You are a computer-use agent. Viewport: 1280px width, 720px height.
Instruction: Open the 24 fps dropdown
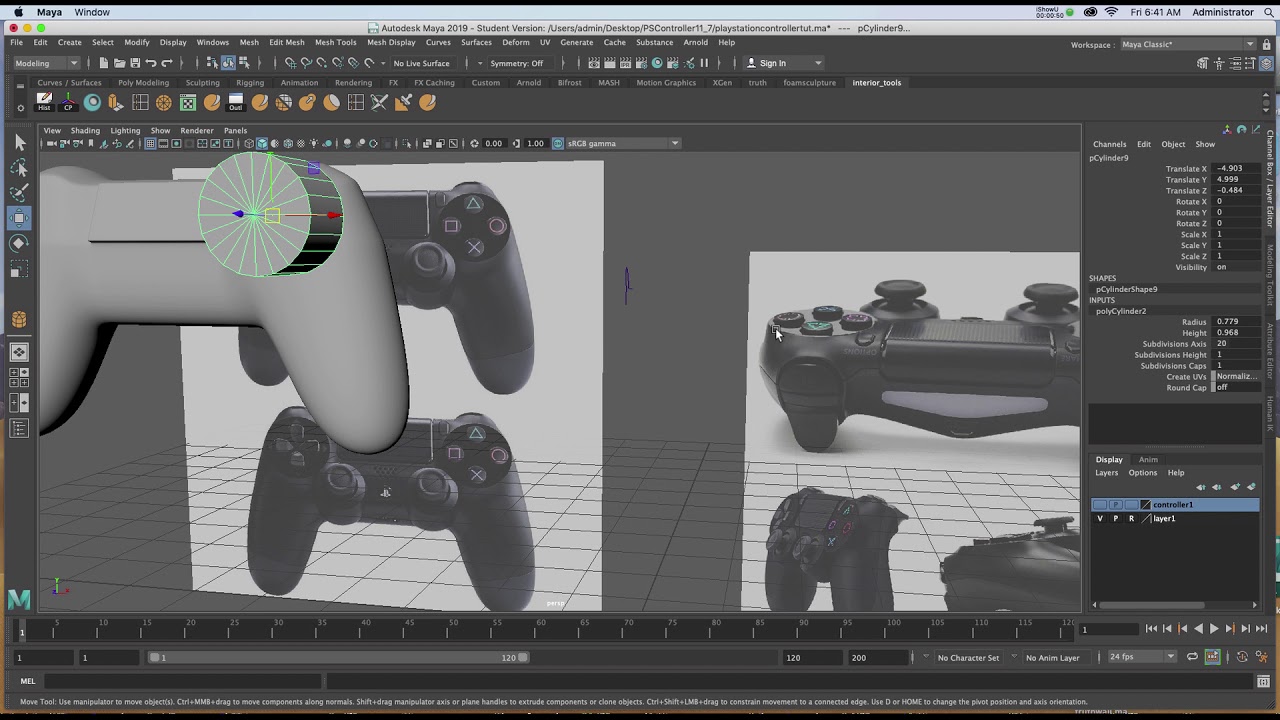[x=1141, y=657]
